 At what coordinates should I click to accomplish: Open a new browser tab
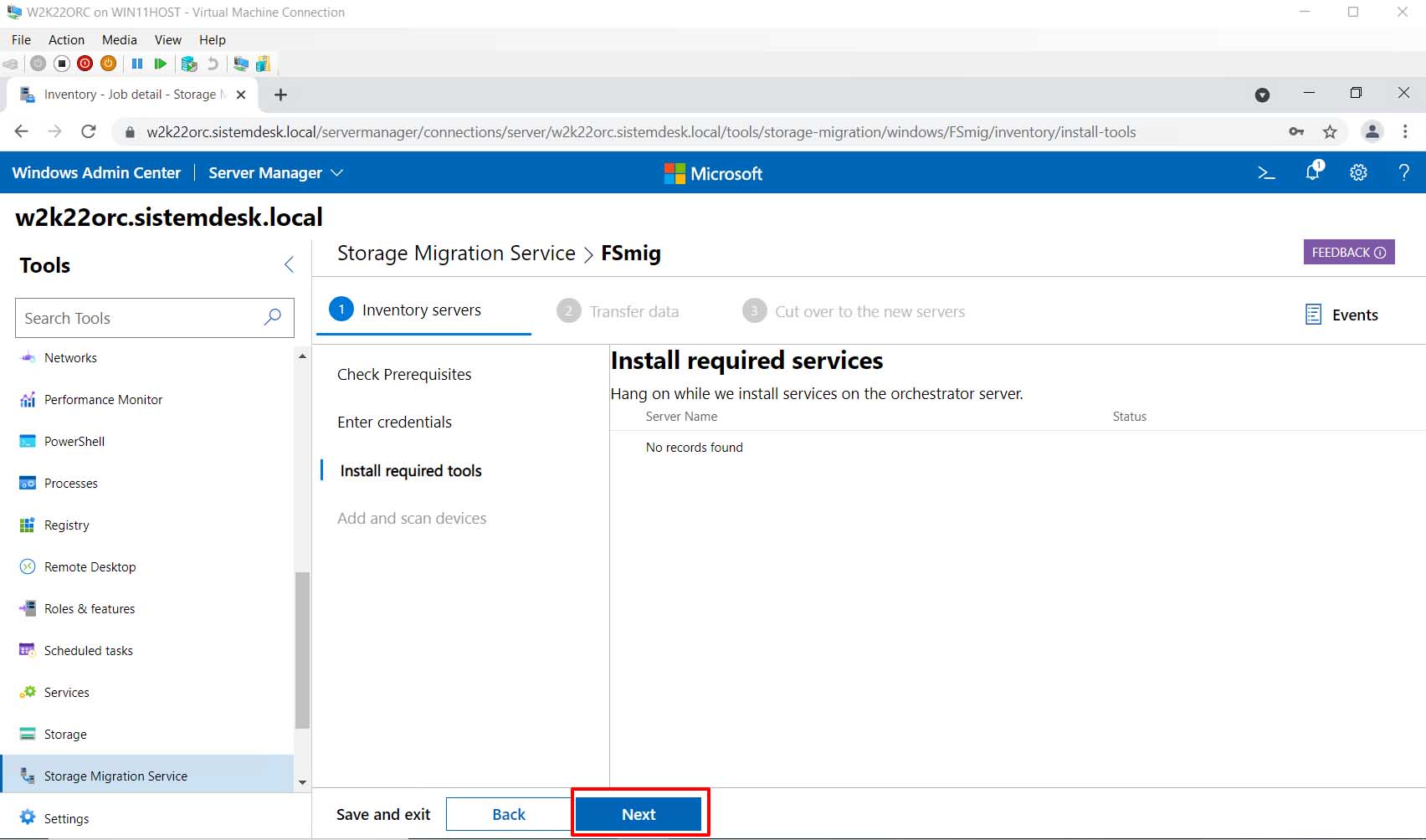tap(281, 95)
